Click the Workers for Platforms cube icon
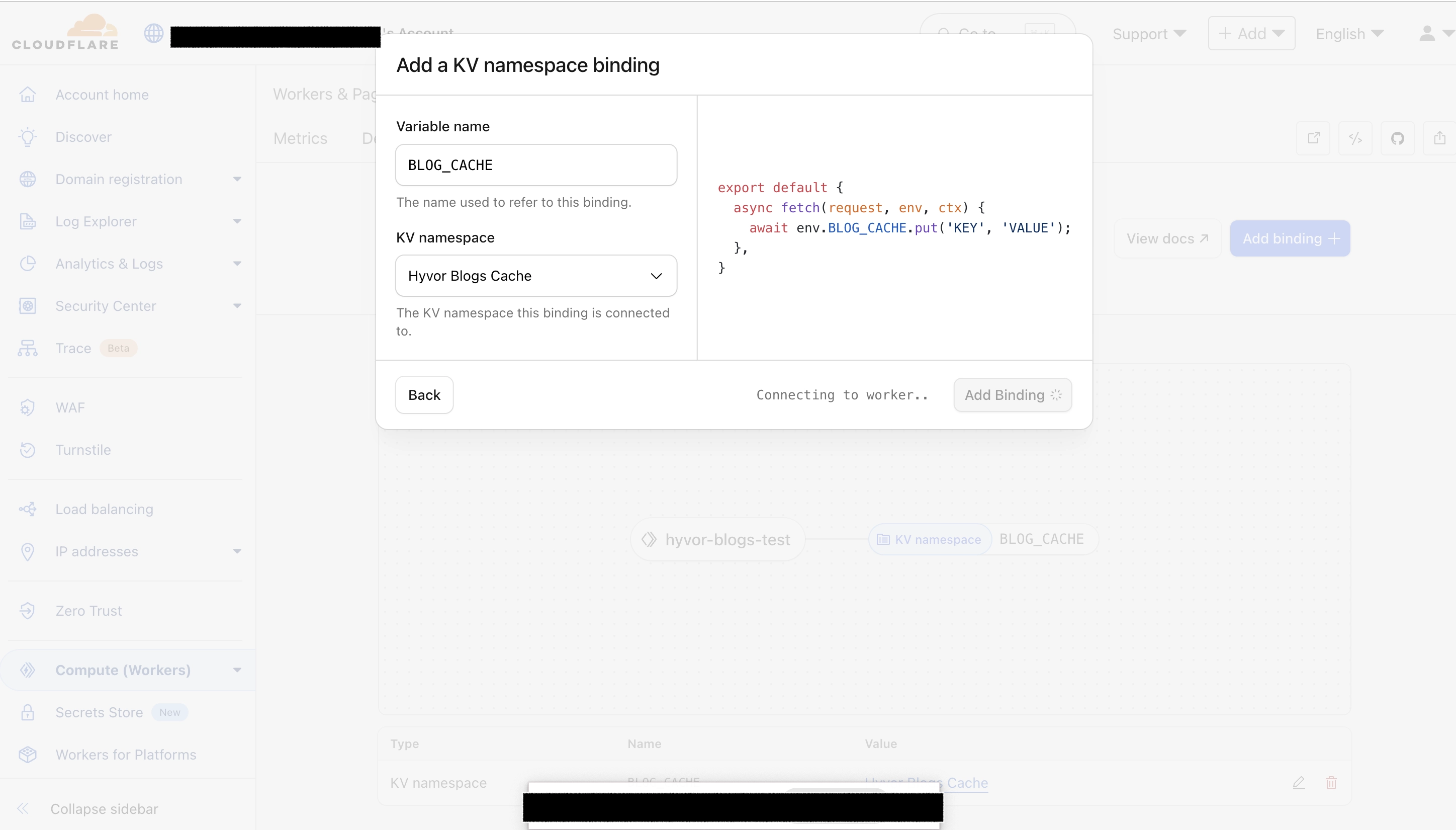This screenshot has width=1456, height=830. 27,754
